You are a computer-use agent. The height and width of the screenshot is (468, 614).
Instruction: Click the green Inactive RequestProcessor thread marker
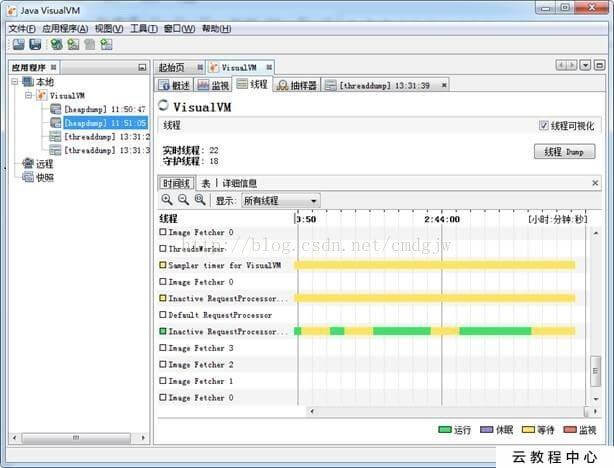pyautogui.click(x=163, y=331)
